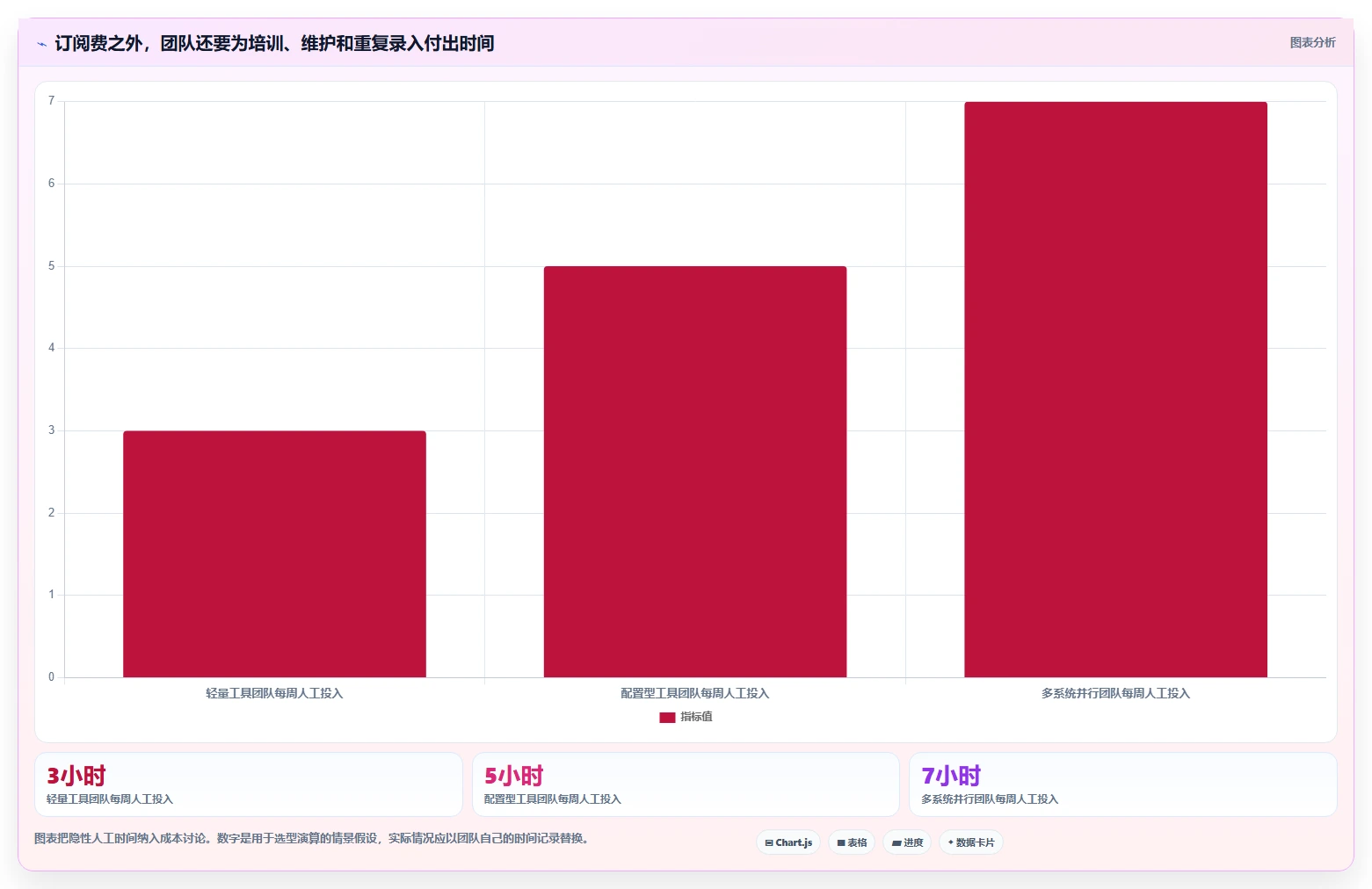Select the 多系统并行团队每周人工投入 bar
Screen dimensions: 1372x889
click(1115, 389)
